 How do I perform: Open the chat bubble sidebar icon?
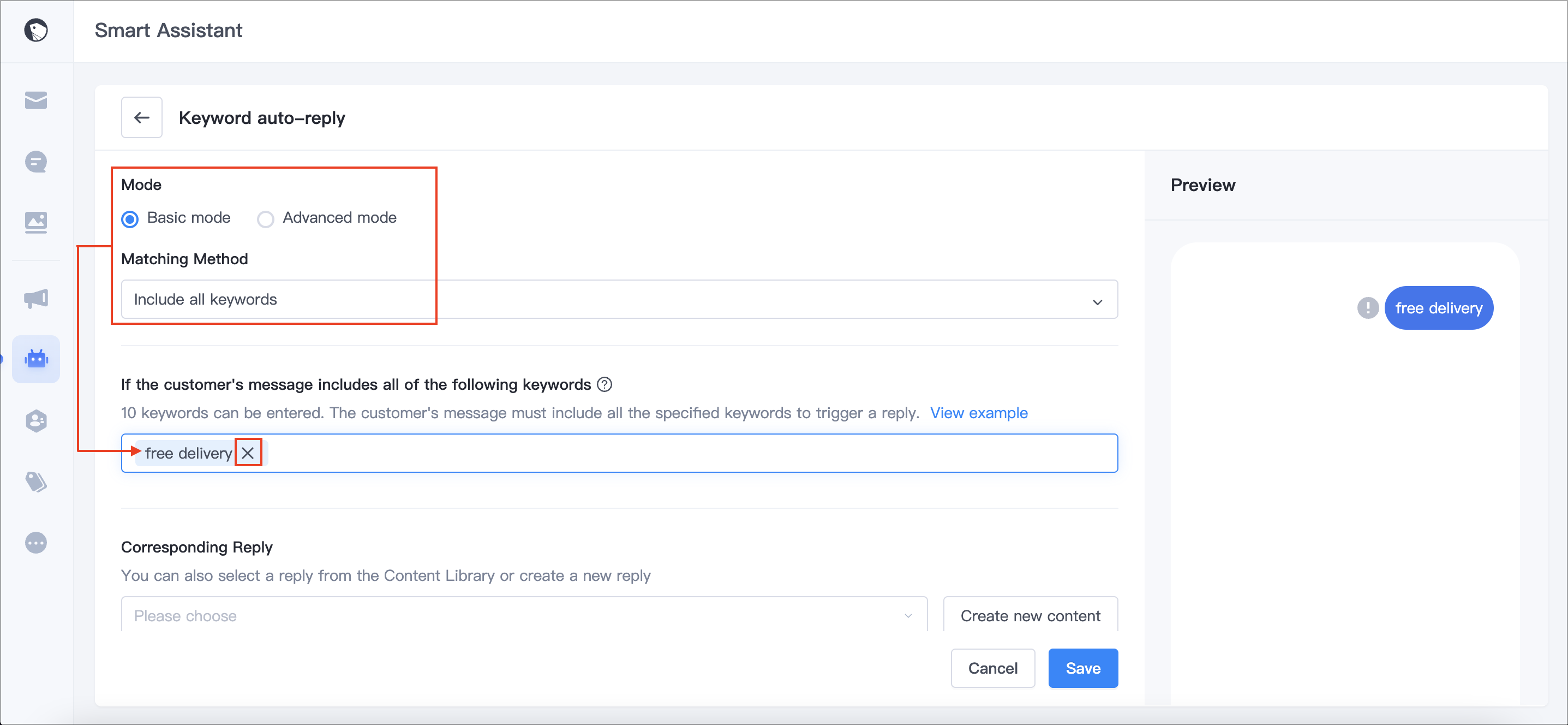pyautogui.click(x=36, y=162)
